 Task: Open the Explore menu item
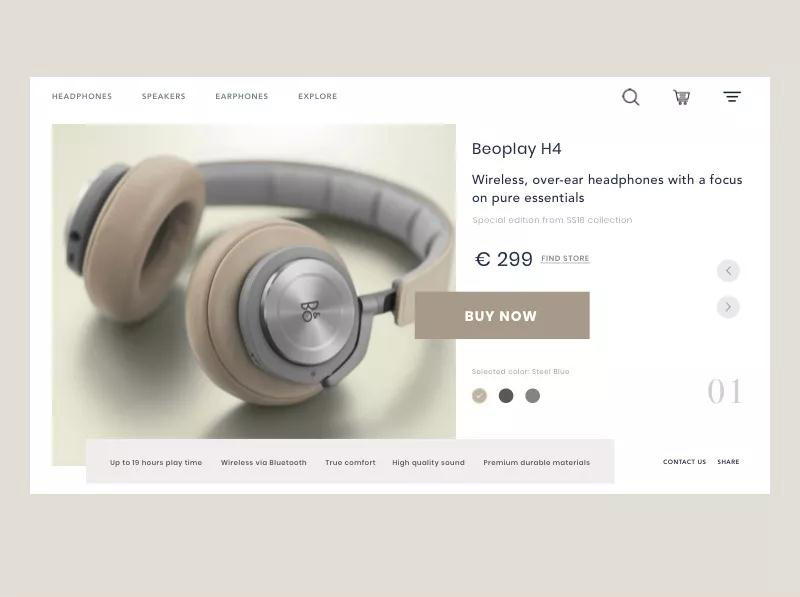click(x=317, y=96)
